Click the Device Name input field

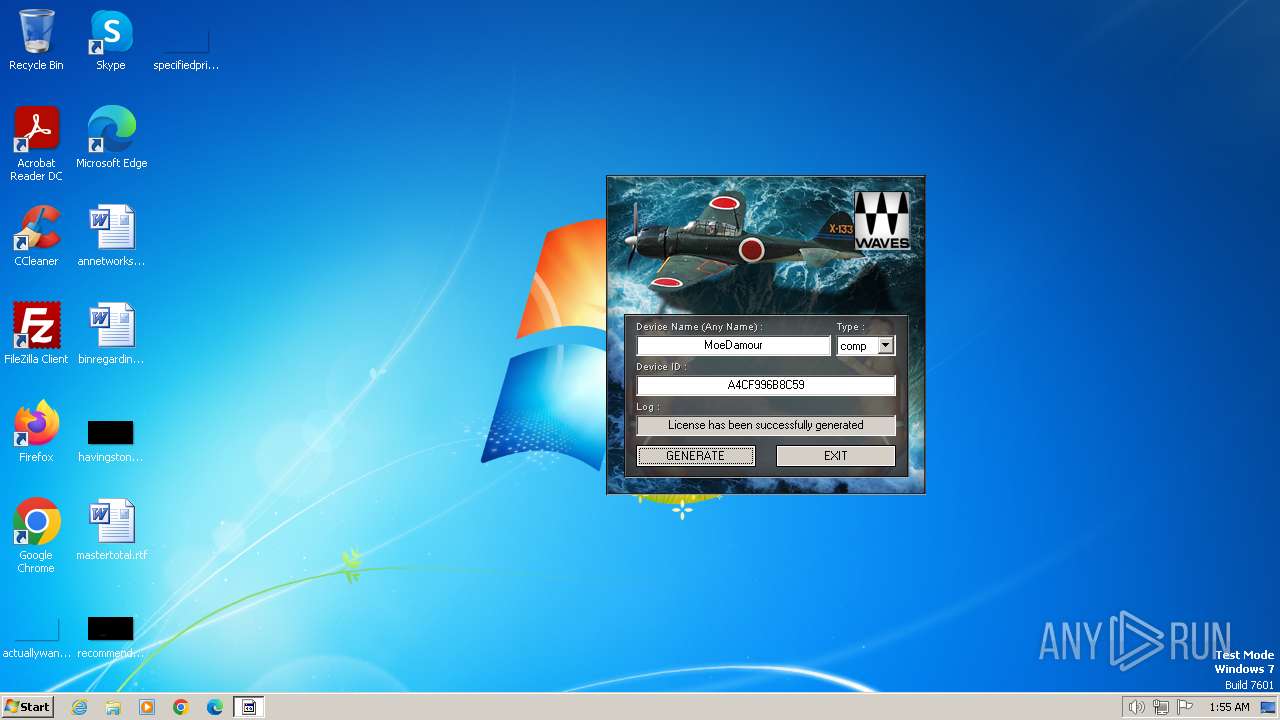click(x=733, y=345)
